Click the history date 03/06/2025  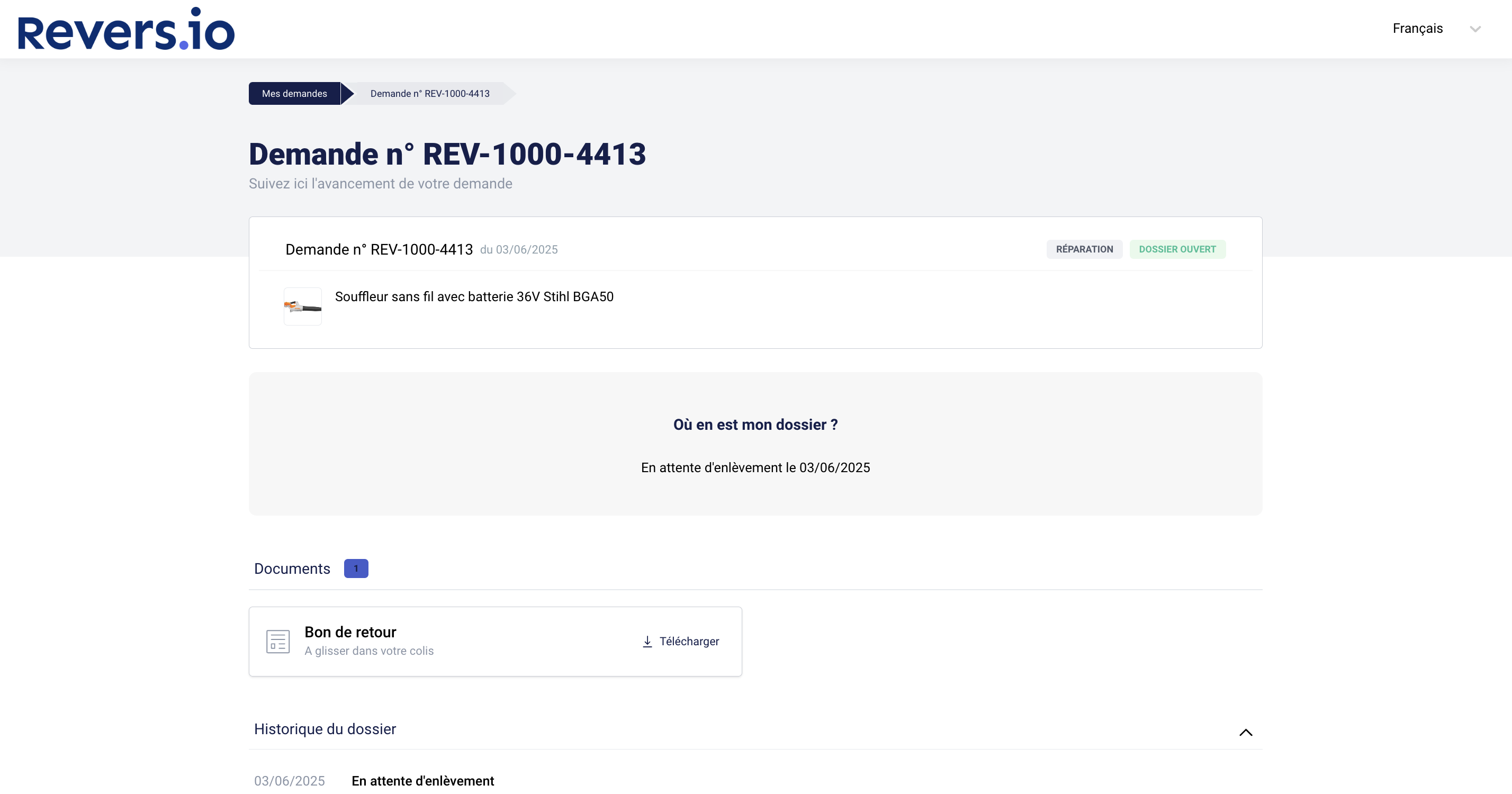click(290, 781)
